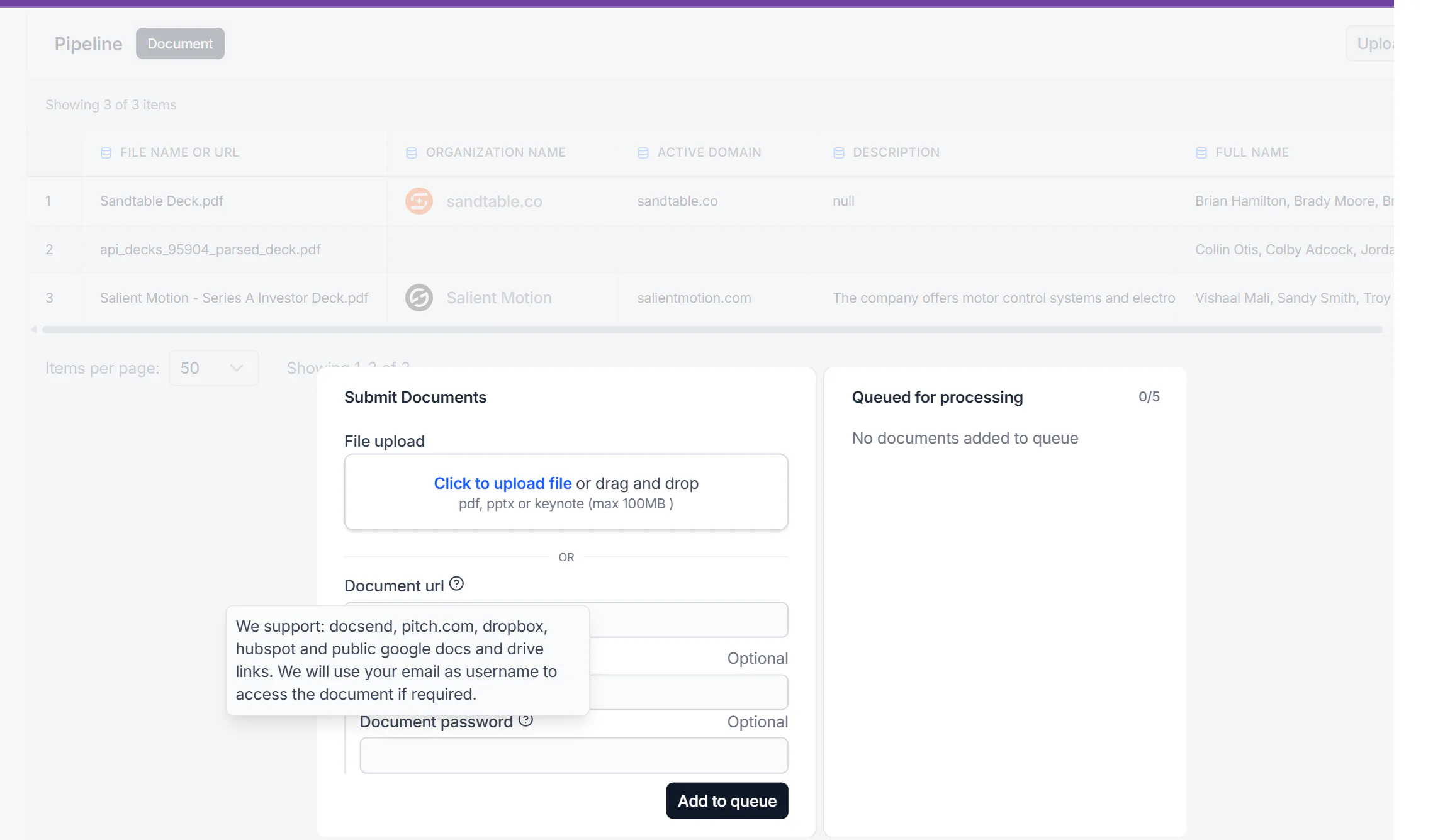Add the document to the queue
The width and height of the screenshot is (1450, 840).
click(x=727, y=801)
